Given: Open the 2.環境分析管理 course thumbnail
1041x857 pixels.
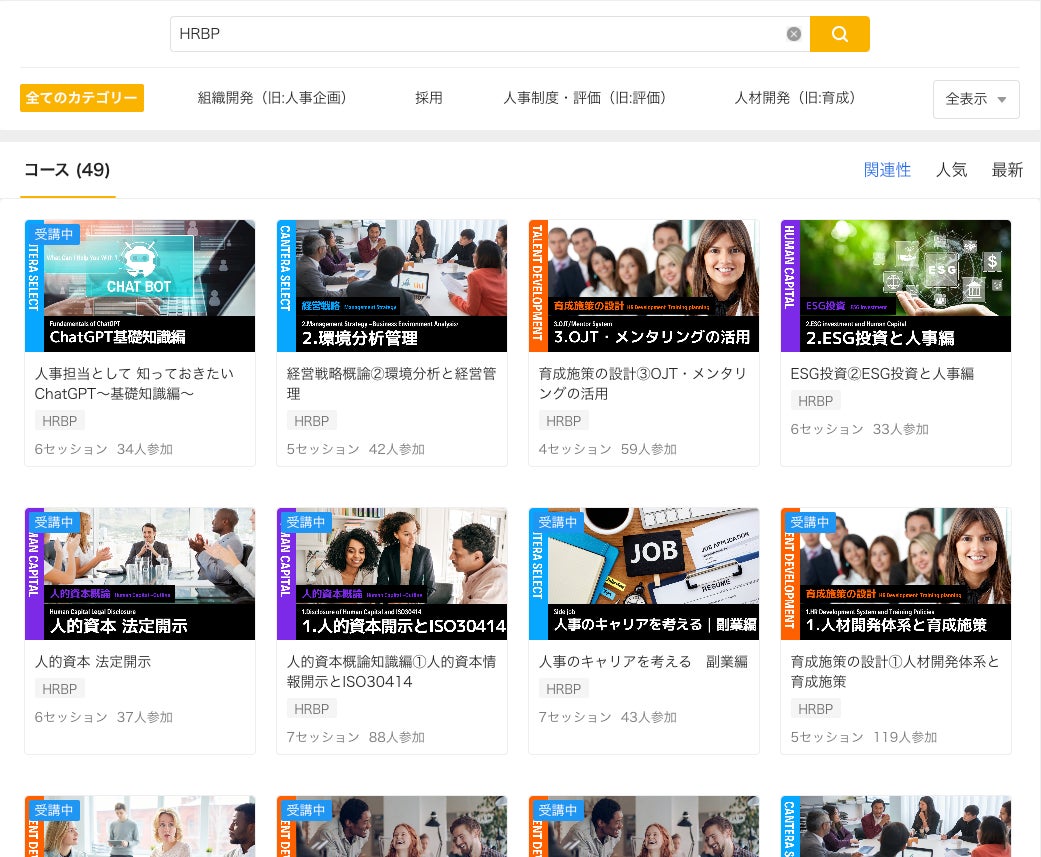Looking at the screenshot, I should click(392, 285).
